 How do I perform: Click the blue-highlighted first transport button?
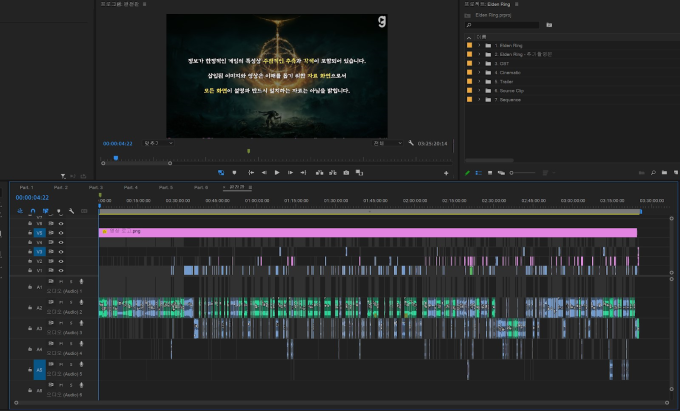(x=221, y=173)
